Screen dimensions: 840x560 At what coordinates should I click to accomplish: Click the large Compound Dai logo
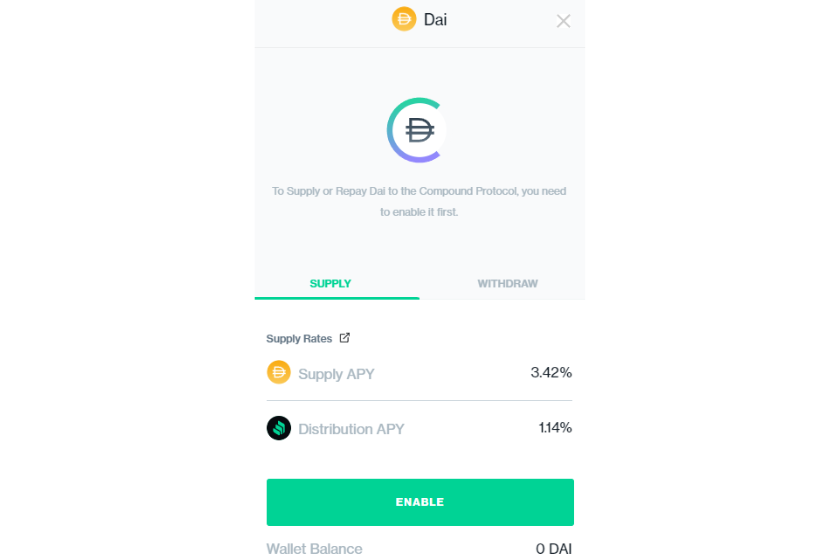click(x=417, y=130)
